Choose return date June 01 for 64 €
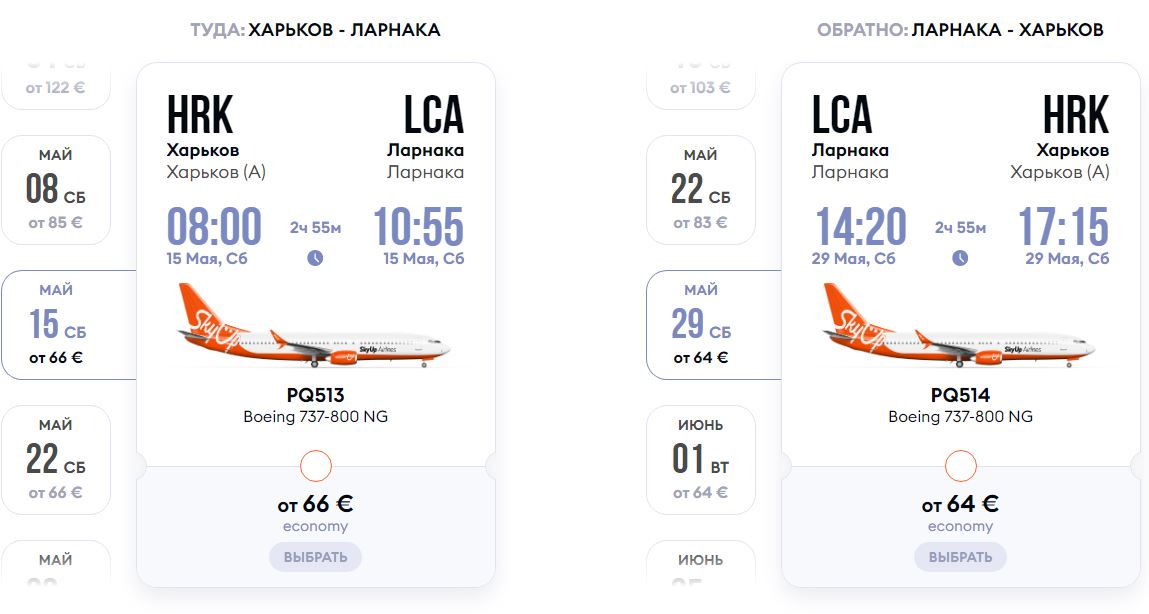 (701, 460)
